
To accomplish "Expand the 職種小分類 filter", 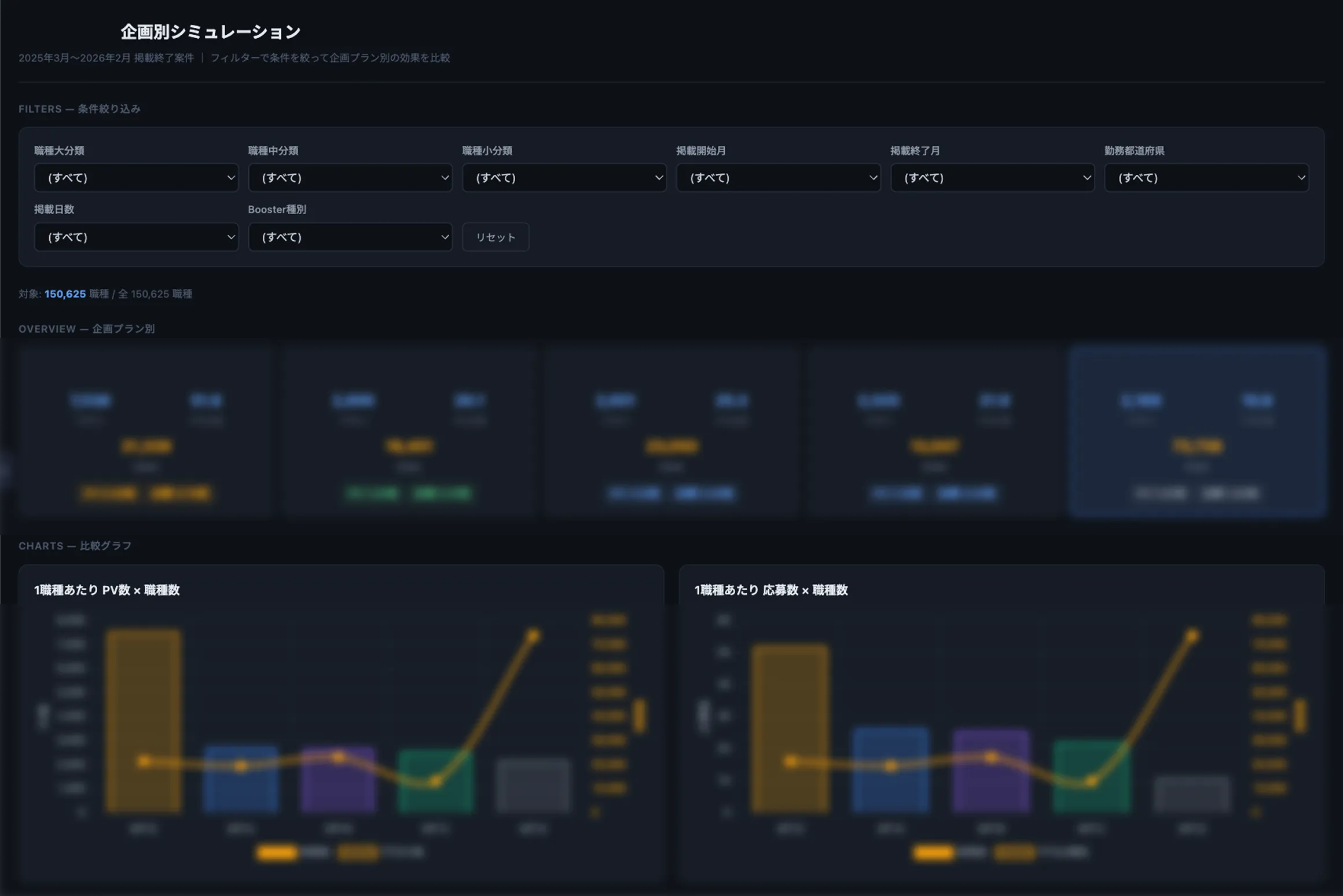I will pyautogui.click(x=564, y=178).
